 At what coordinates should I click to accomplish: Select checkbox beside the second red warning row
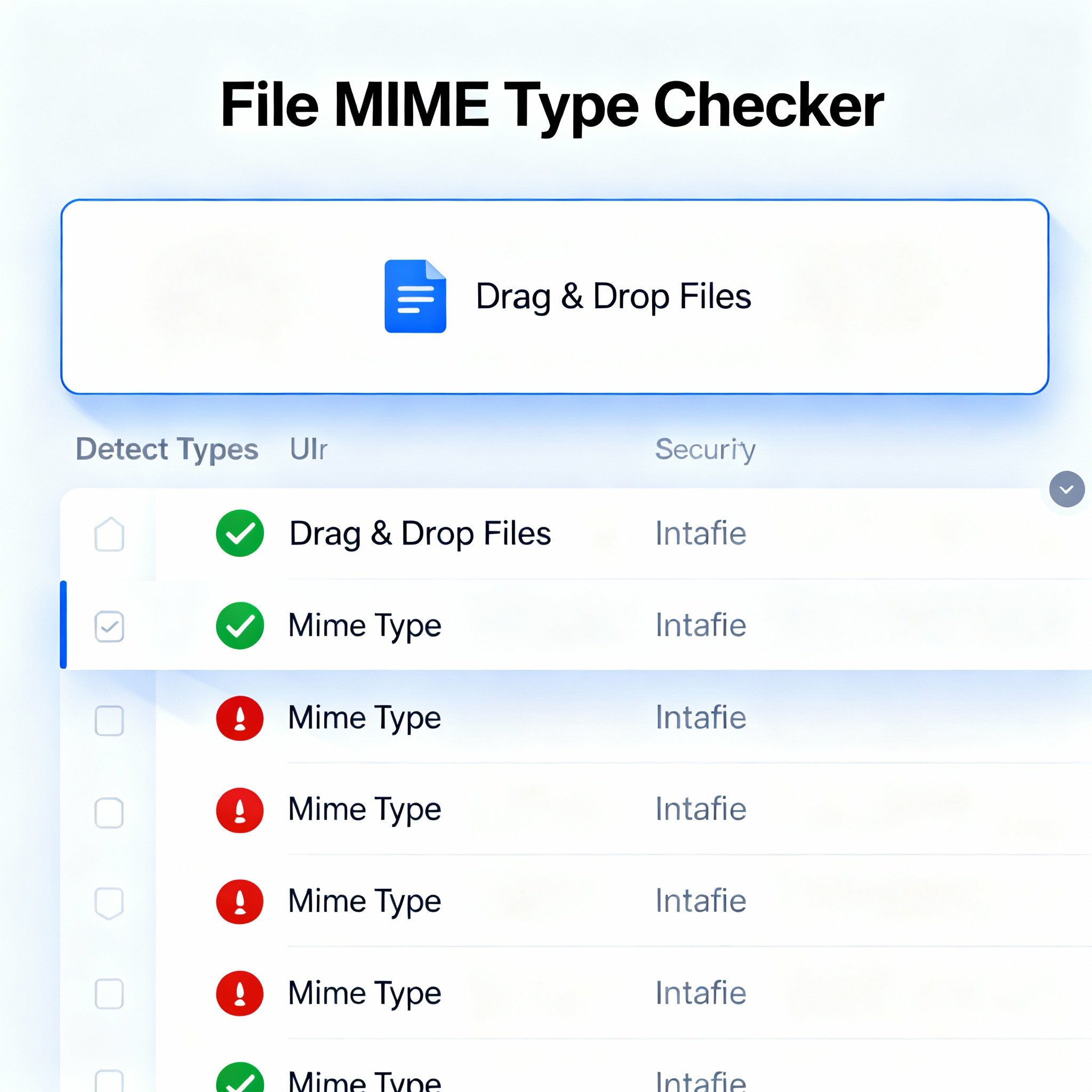(109, 812)
